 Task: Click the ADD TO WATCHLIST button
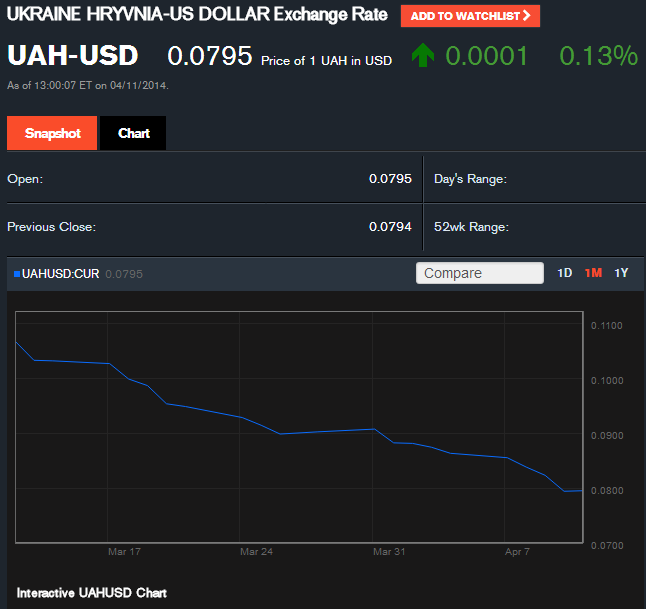pos(470,16)
